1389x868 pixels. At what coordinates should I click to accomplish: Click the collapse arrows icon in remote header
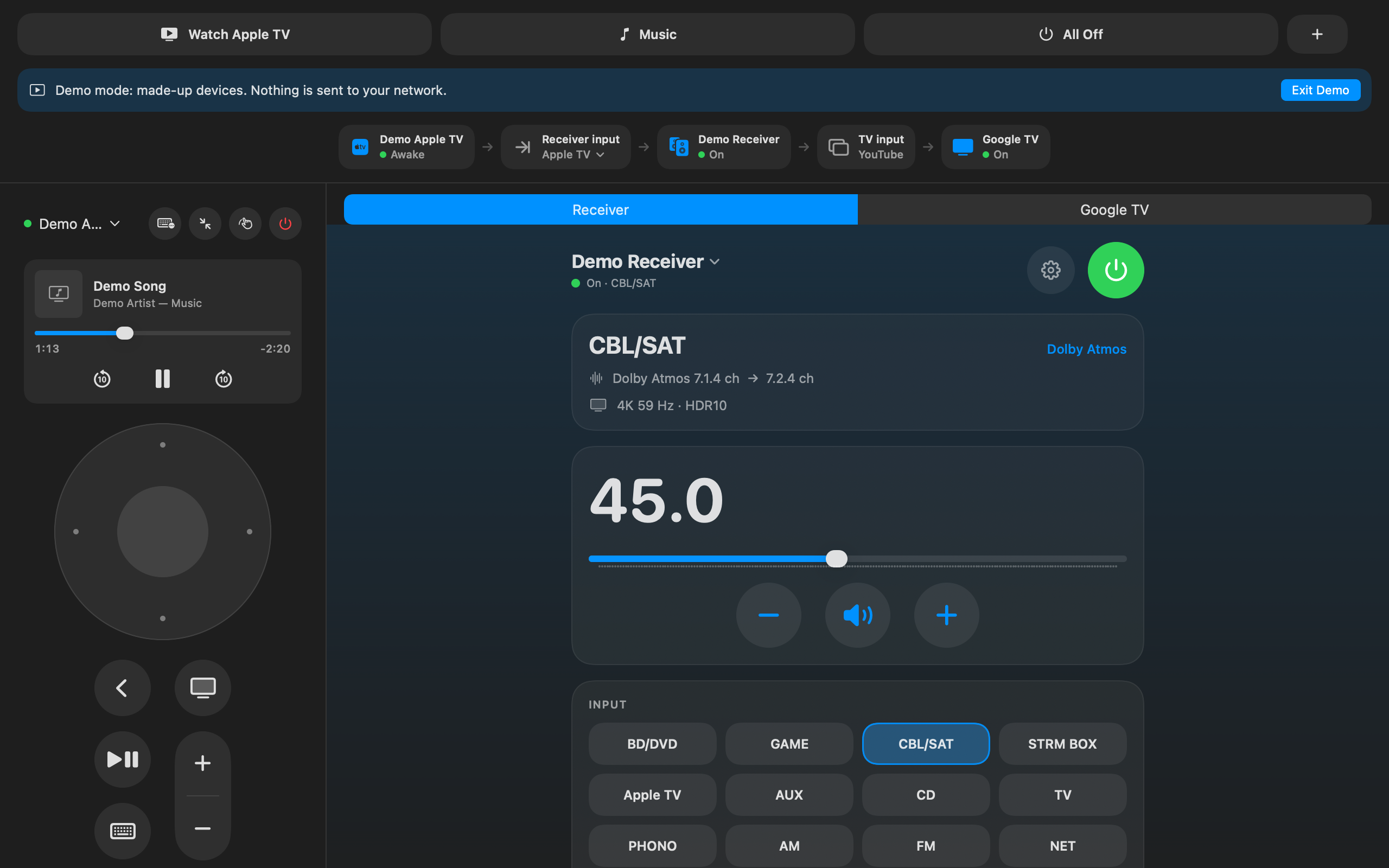point(205,224)
